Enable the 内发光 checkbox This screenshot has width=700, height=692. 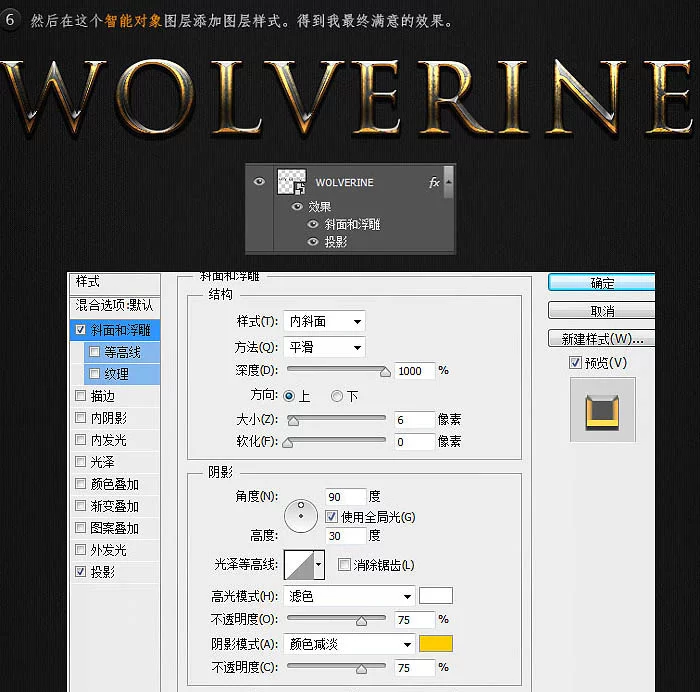[x=80, y=440]
